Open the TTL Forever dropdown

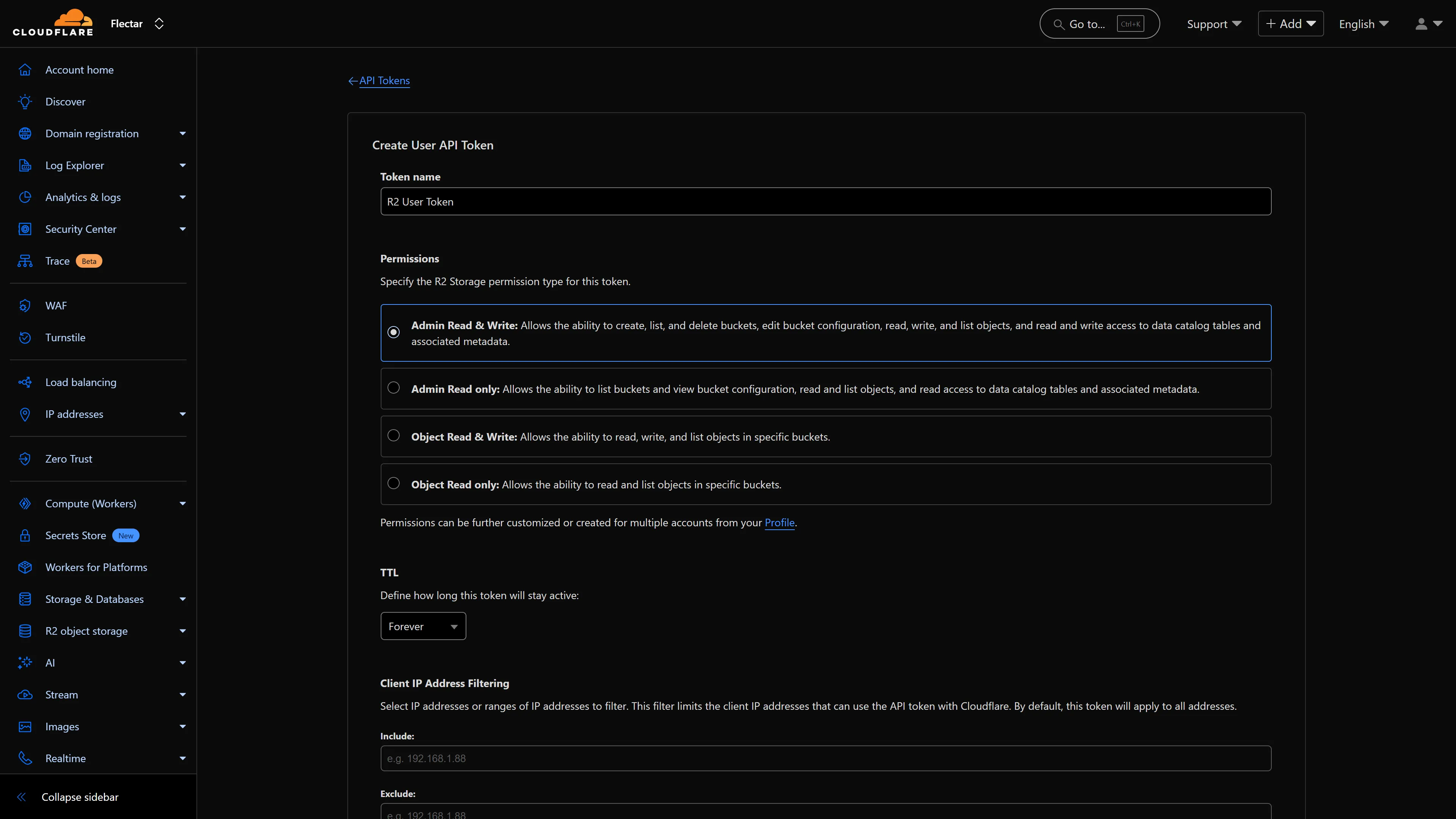[x=423, y=626]
